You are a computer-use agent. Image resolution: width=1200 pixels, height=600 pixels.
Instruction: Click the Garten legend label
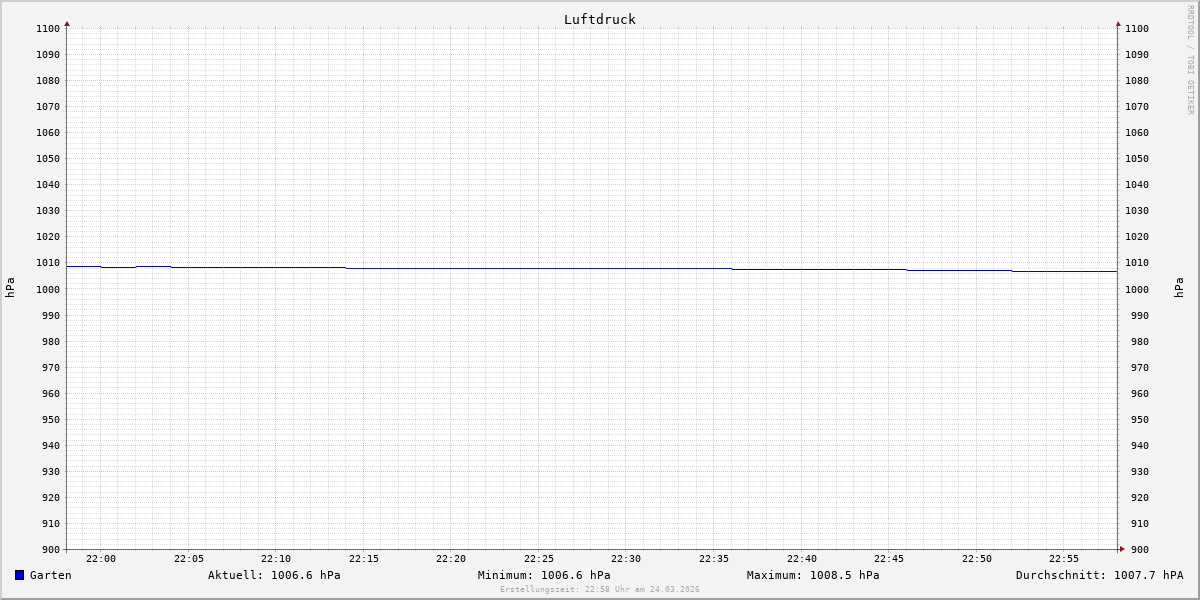click(50, 575)
